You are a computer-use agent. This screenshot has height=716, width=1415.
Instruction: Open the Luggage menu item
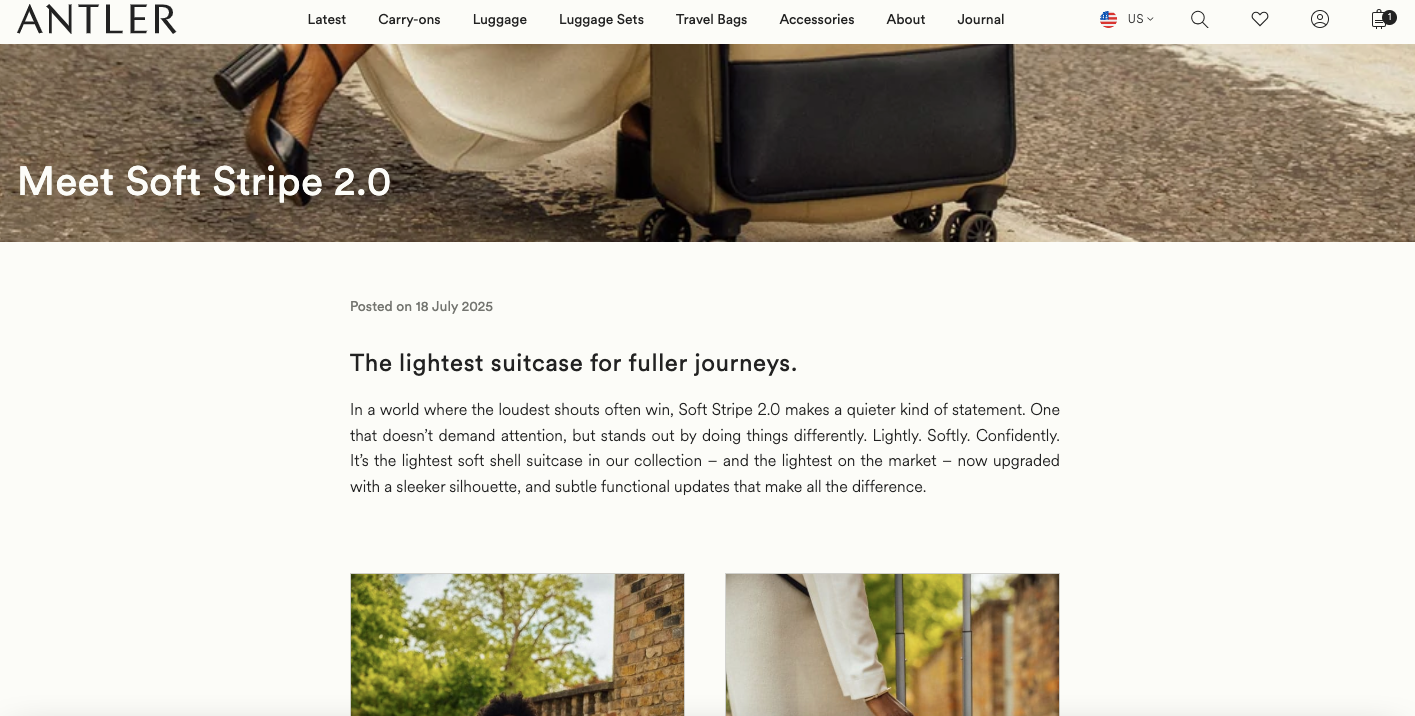(x=500, y=19)
